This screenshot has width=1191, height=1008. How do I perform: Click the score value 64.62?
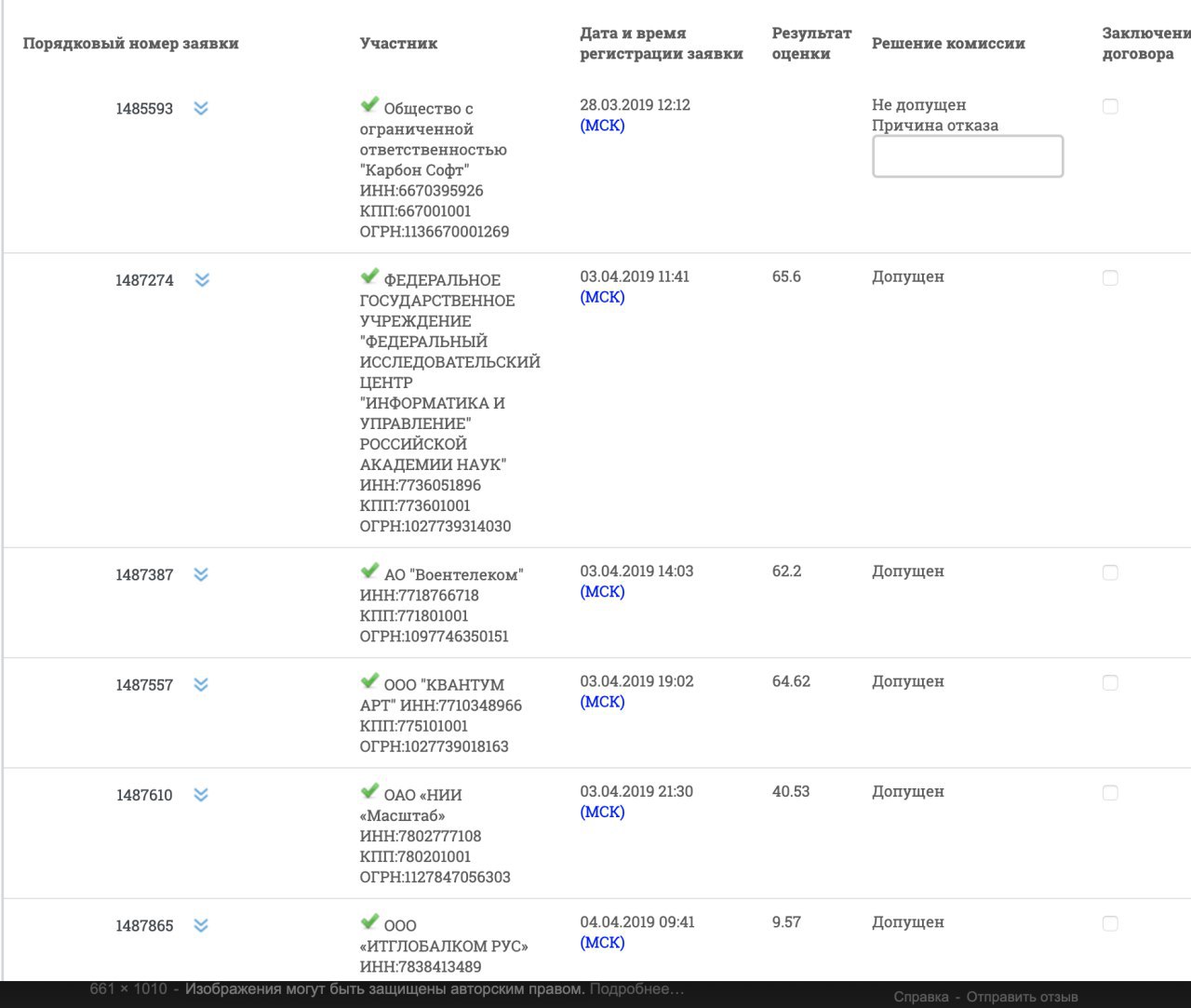(791, 681)
